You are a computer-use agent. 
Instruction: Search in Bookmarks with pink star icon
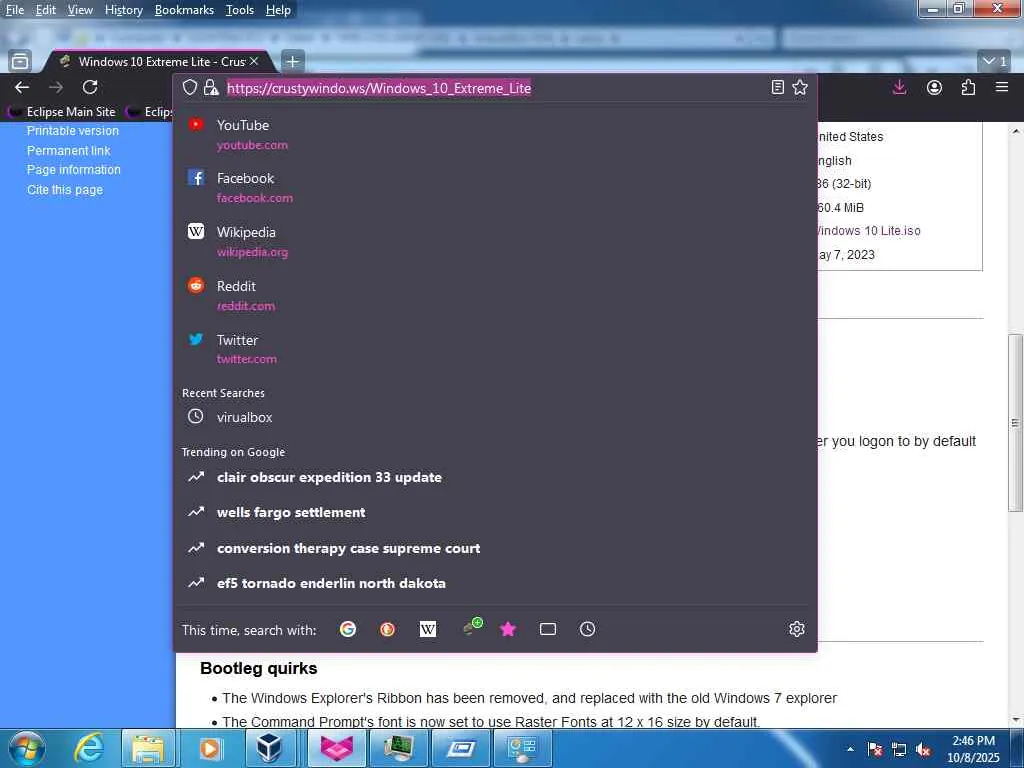[x=508, y=629]
